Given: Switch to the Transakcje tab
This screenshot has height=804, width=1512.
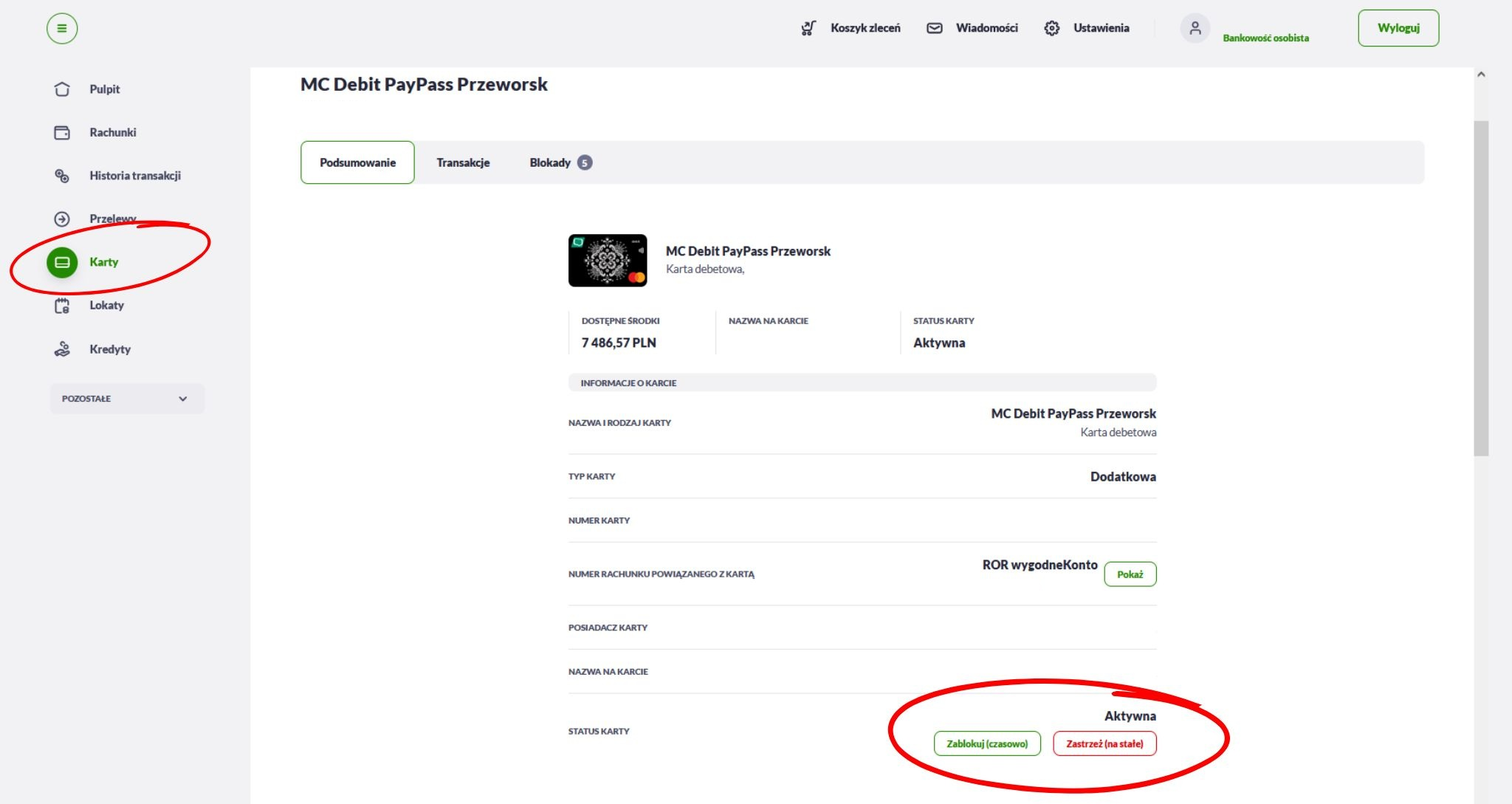Looking at the screenshot, I should coord(463,162).
